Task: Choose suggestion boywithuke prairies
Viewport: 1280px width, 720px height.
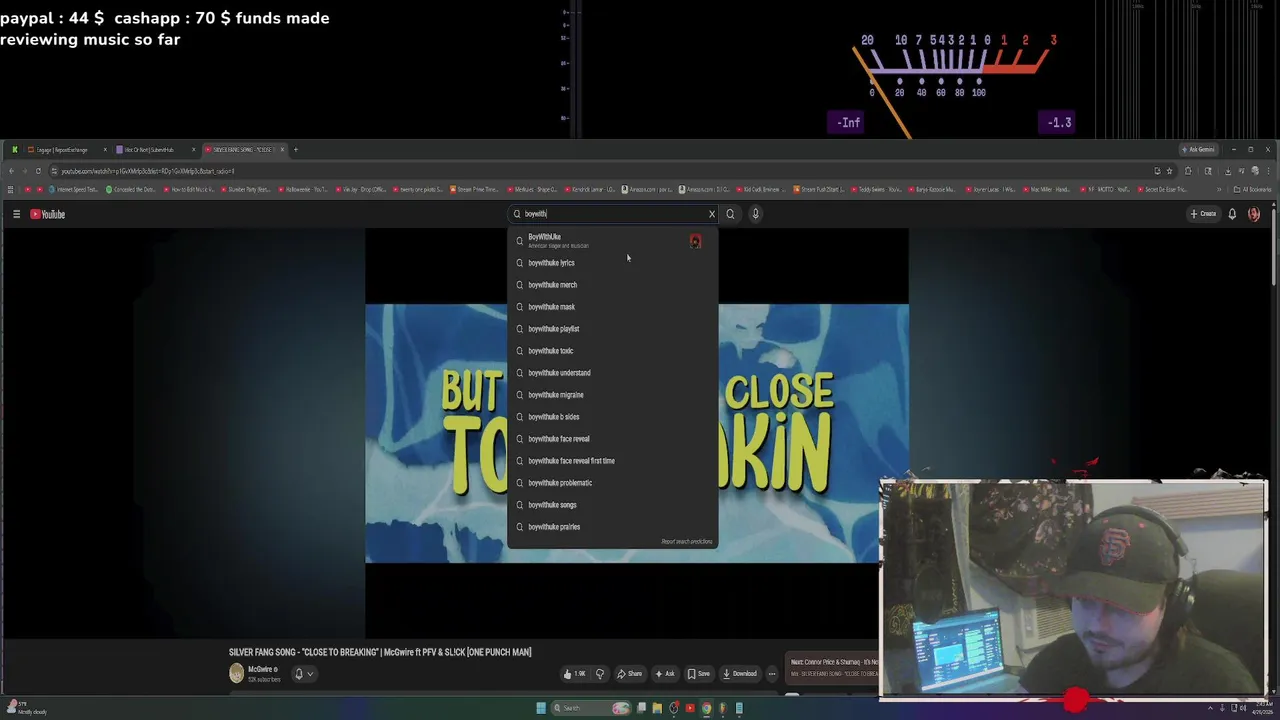Action: (612, 527)
